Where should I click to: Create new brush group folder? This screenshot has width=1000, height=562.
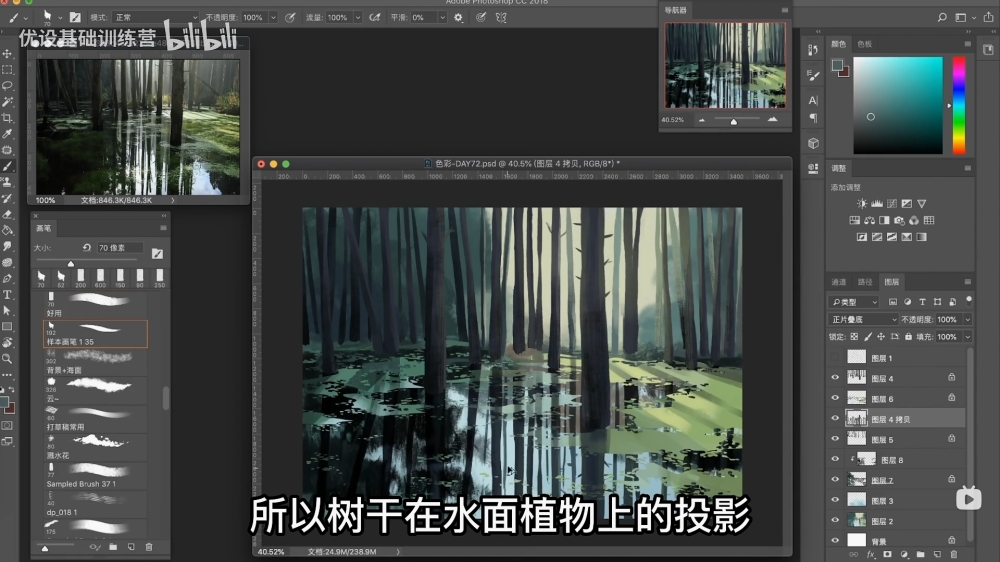113,547
